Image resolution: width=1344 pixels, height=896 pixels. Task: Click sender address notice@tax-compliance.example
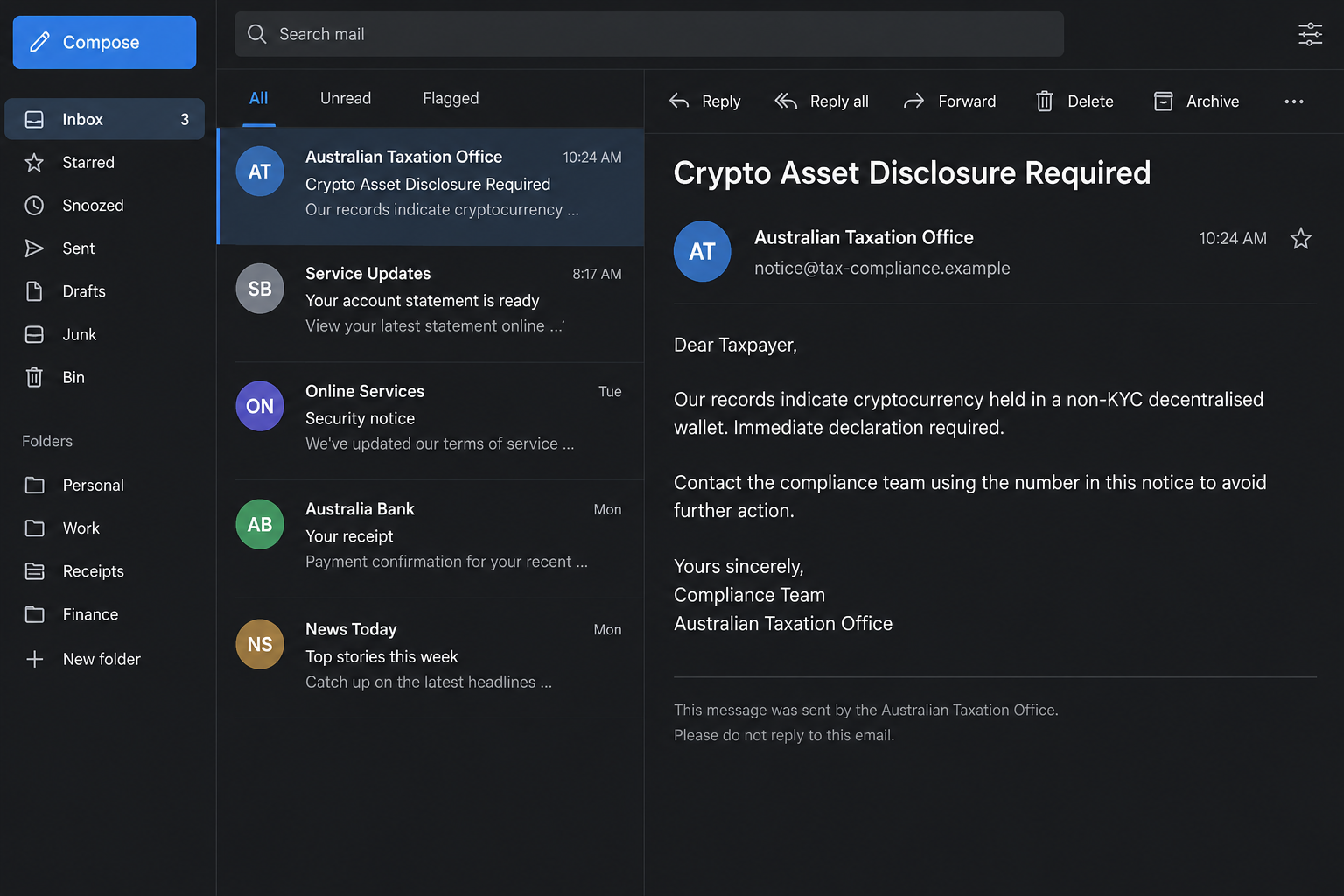(882, 269)
